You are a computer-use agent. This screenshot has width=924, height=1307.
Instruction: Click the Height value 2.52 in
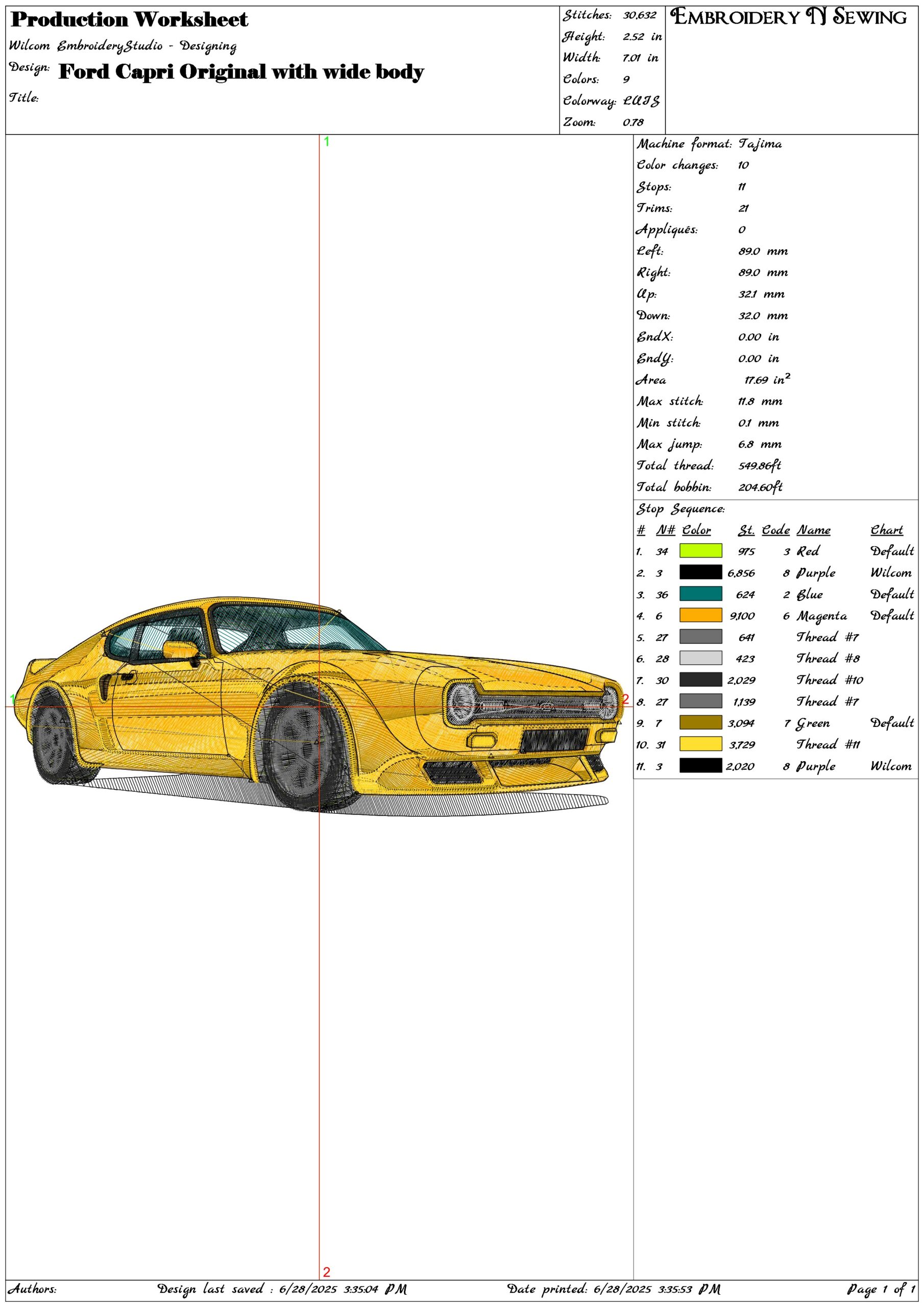point(642,36)
